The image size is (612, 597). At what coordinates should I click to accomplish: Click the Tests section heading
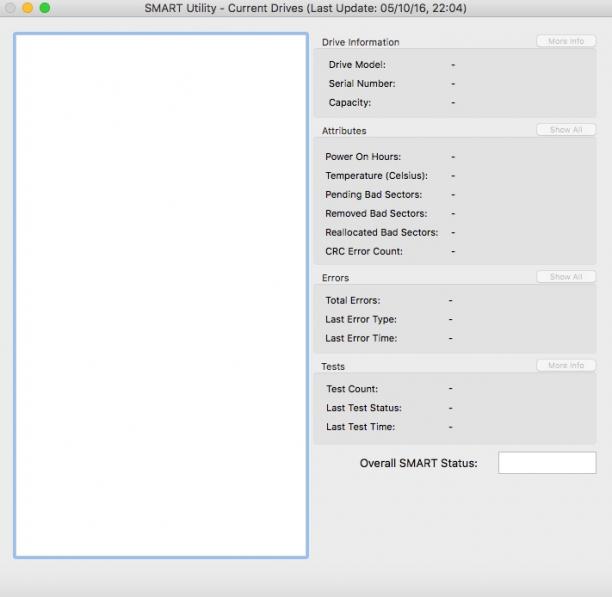(333, 366)
